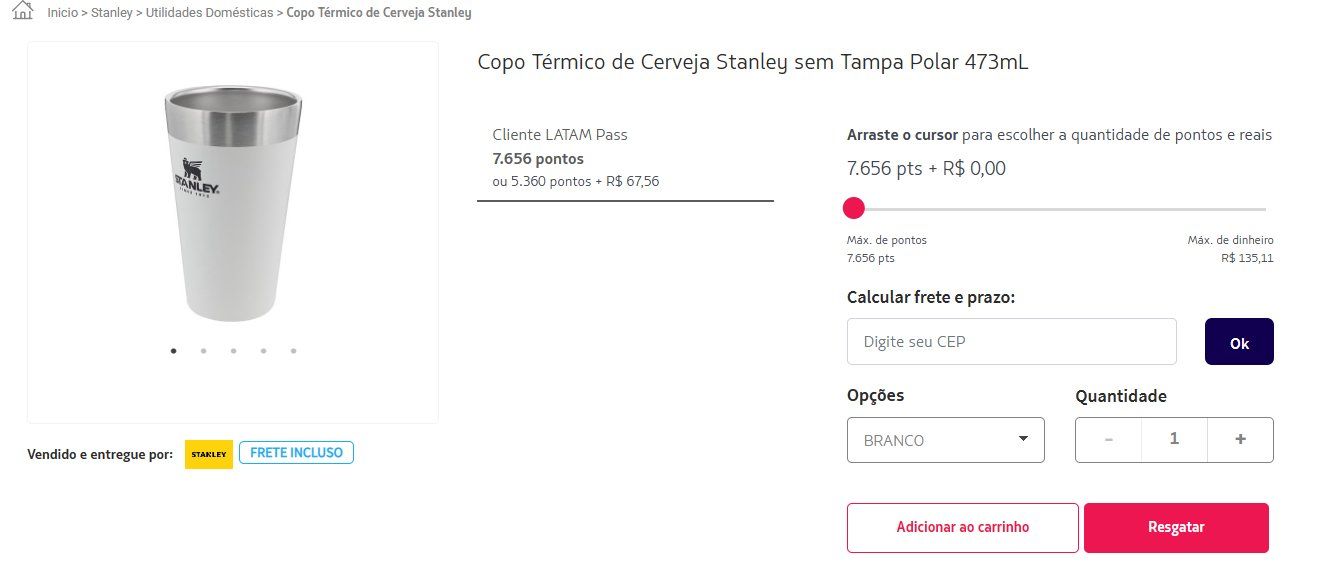The width and height of the screenshot is (1333, 573).
Task: Show the fourth product image dot
Action: (x=263, y=351)
